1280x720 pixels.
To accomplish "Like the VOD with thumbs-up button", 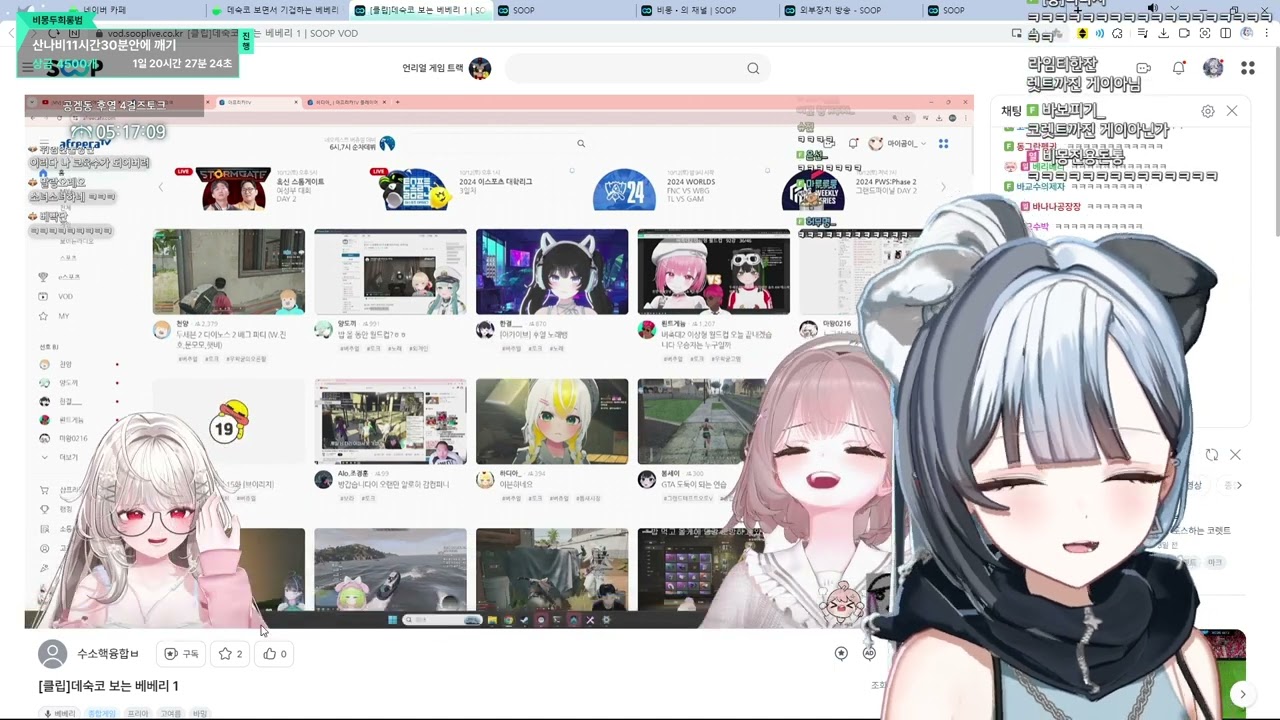I will [x=275, y=654].
